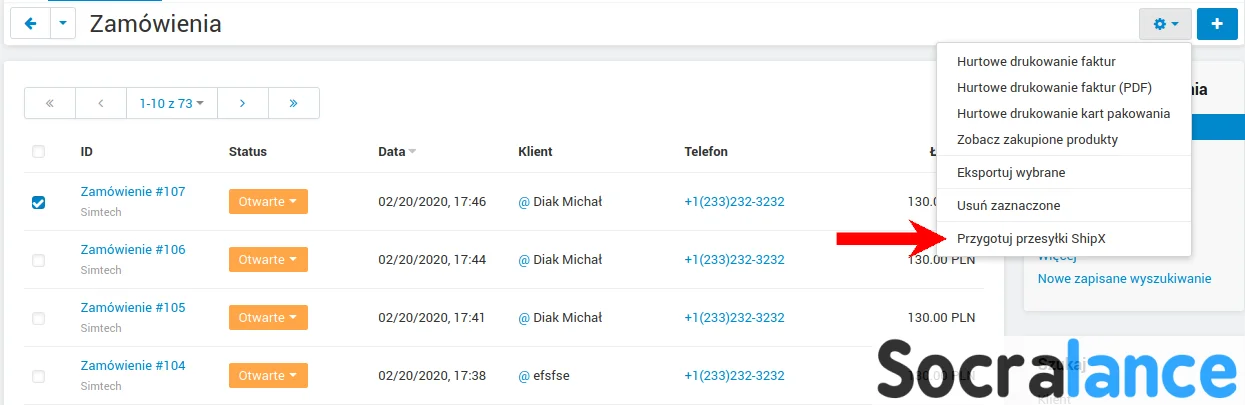Jump to the last page of orders

click(294, 103)
